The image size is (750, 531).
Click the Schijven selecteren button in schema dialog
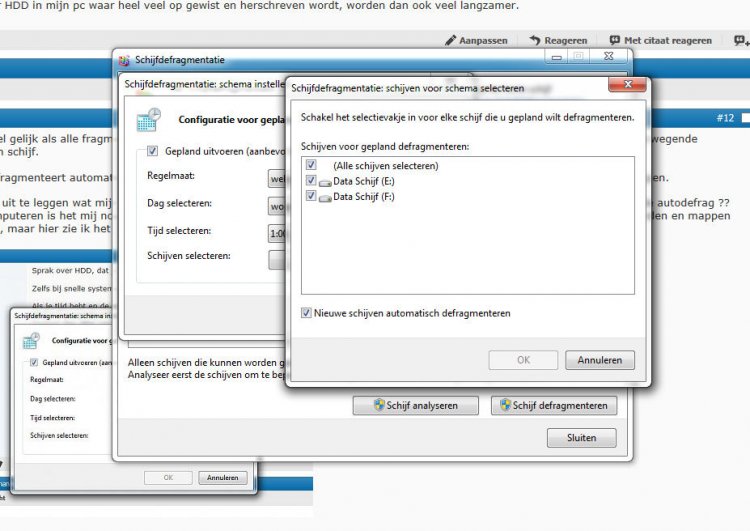[x=276, y=260]
